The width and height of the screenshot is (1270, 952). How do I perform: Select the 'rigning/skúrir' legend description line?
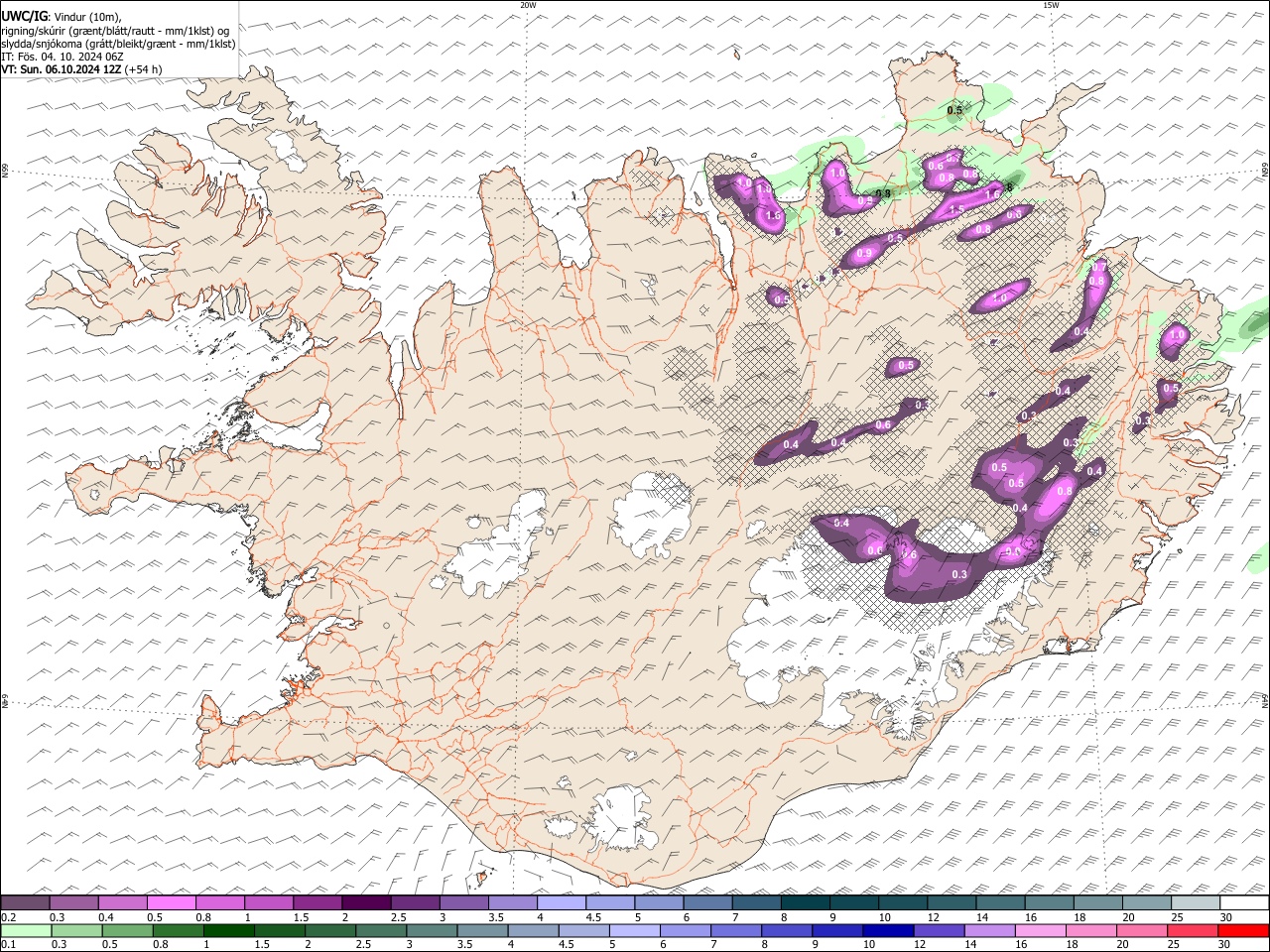[x=116, y=30]
